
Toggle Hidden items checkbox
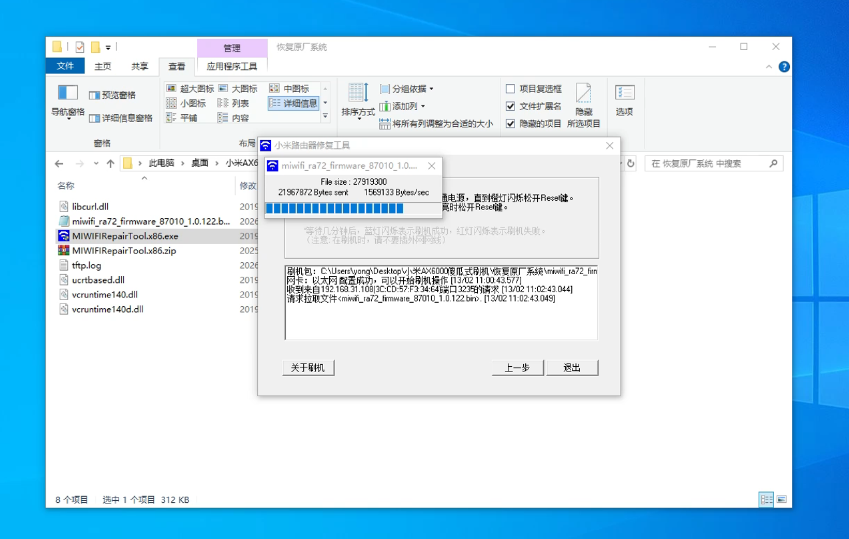pyautogui.click(x=534, y=124)
